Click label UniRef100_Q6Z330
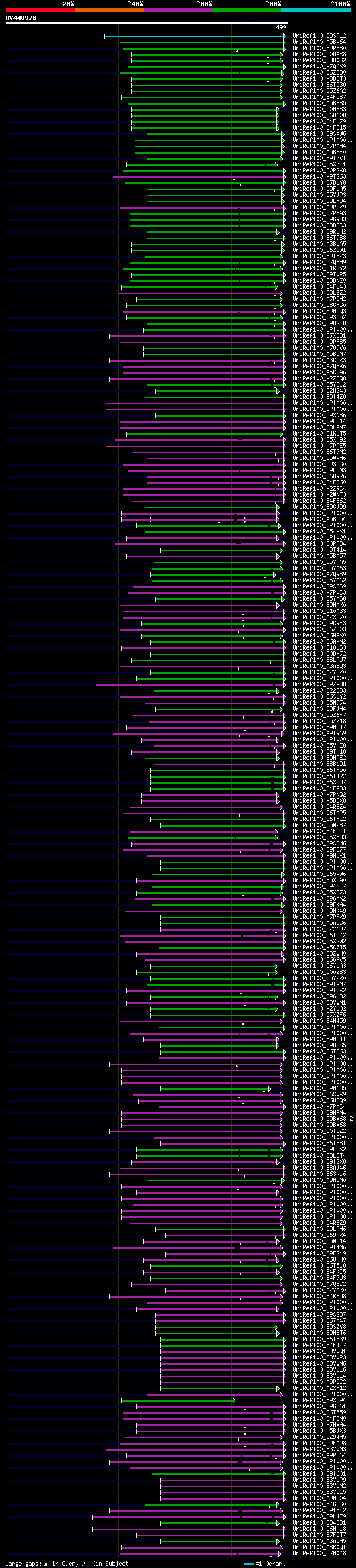 click(319, 72)
